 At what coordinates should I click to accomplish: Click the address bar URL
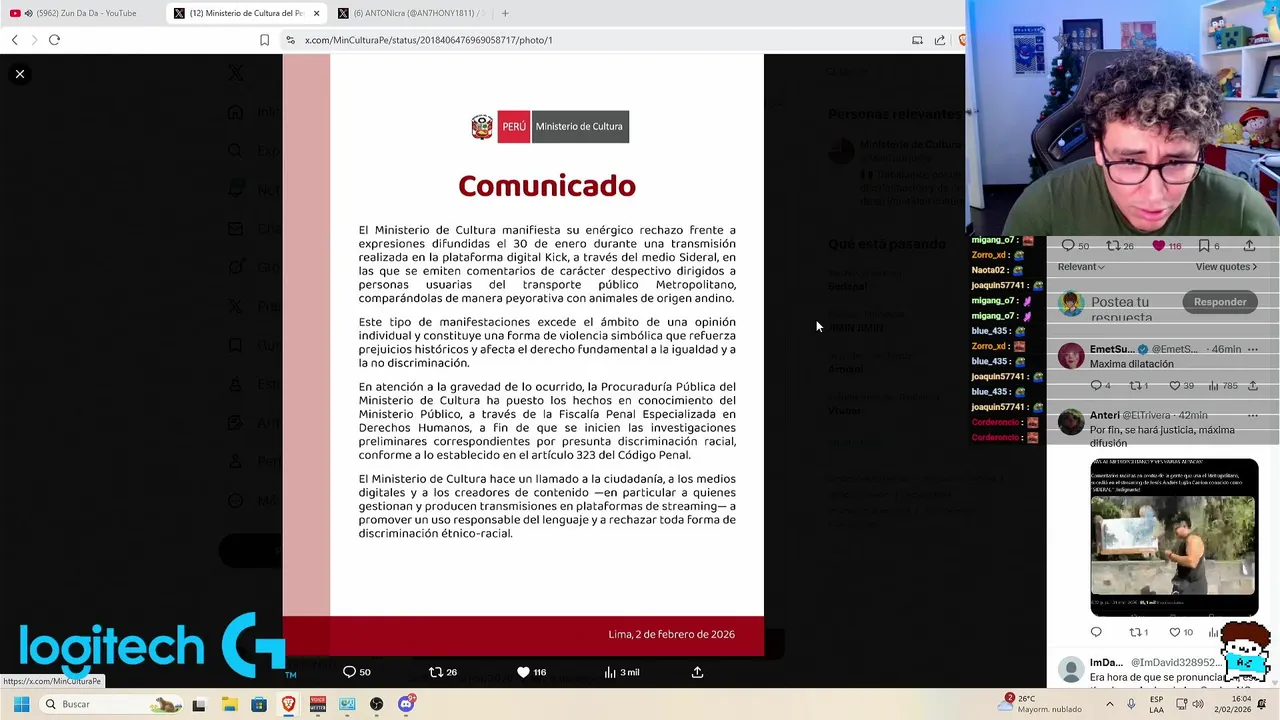(428, 40)
